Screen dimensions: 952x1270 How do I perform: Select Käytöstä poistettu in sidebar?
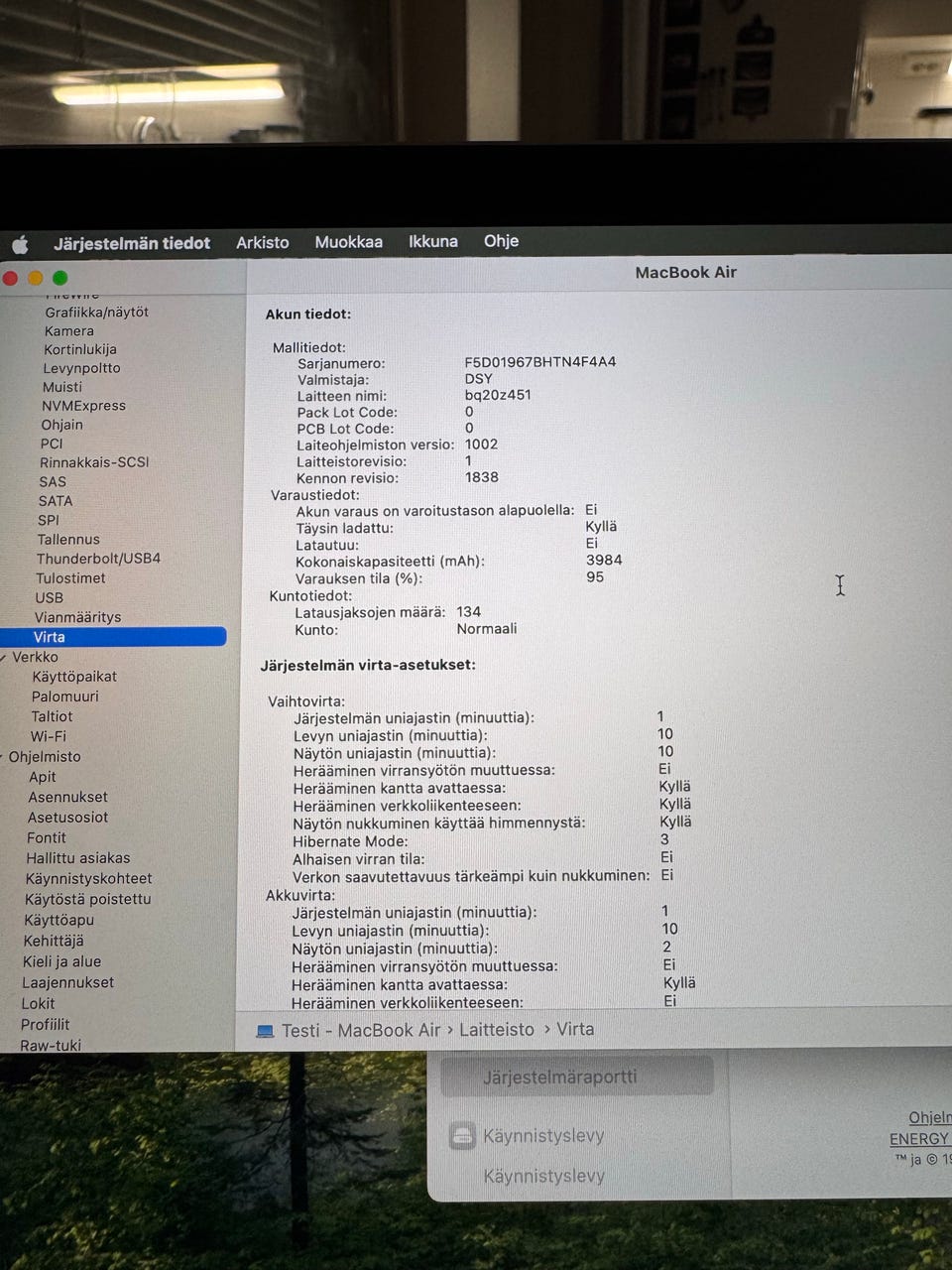(x=88, y=899)
